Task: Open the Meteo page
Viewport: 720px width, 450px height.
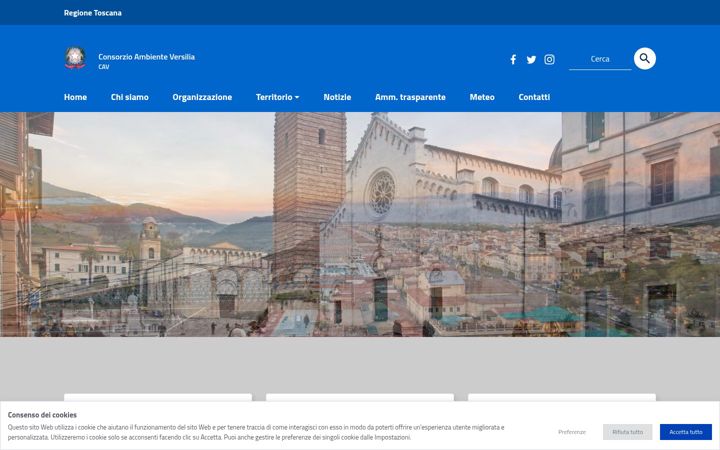Action: [x=482, y=97]
